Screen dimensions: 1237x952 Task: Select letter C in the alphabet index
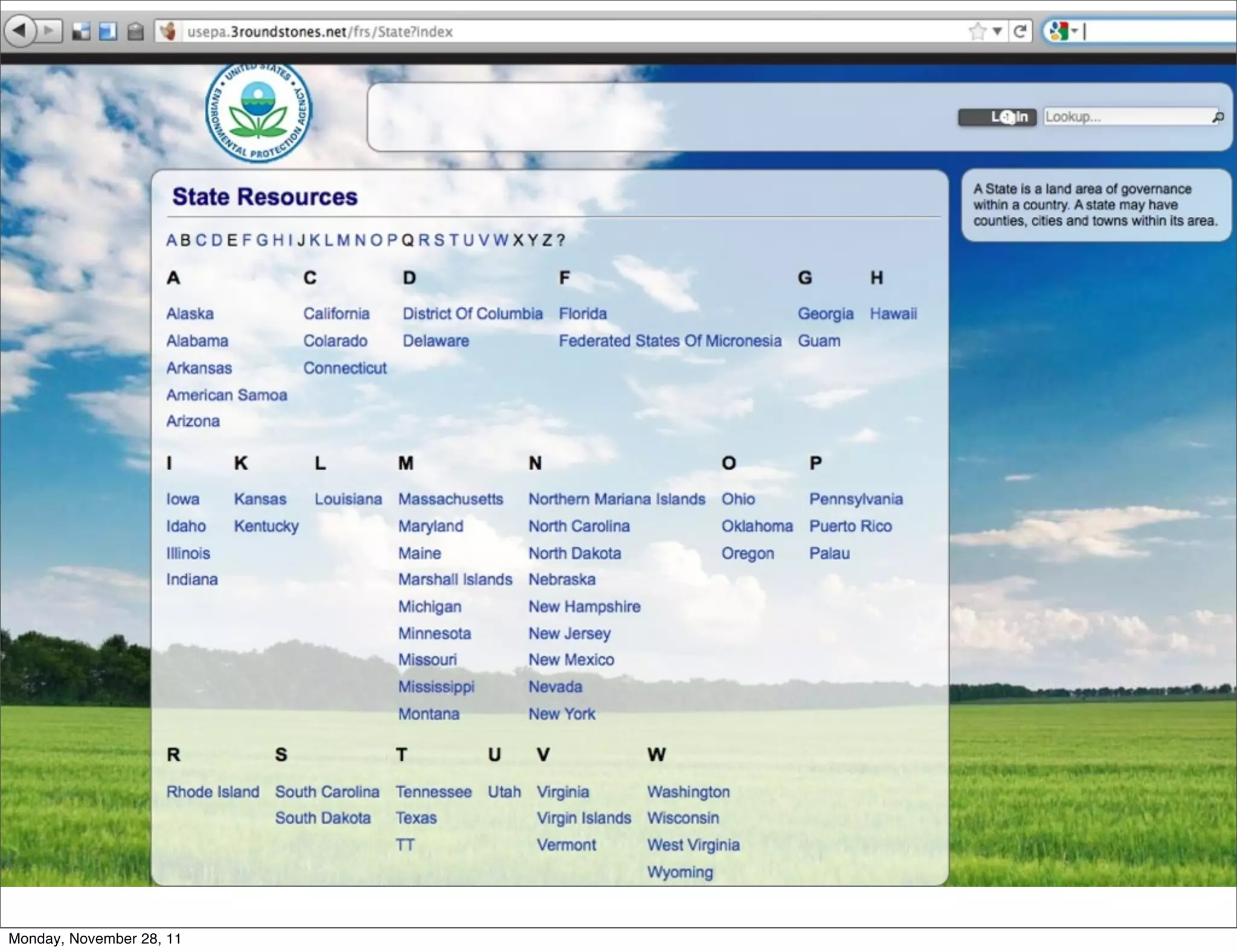201,240
